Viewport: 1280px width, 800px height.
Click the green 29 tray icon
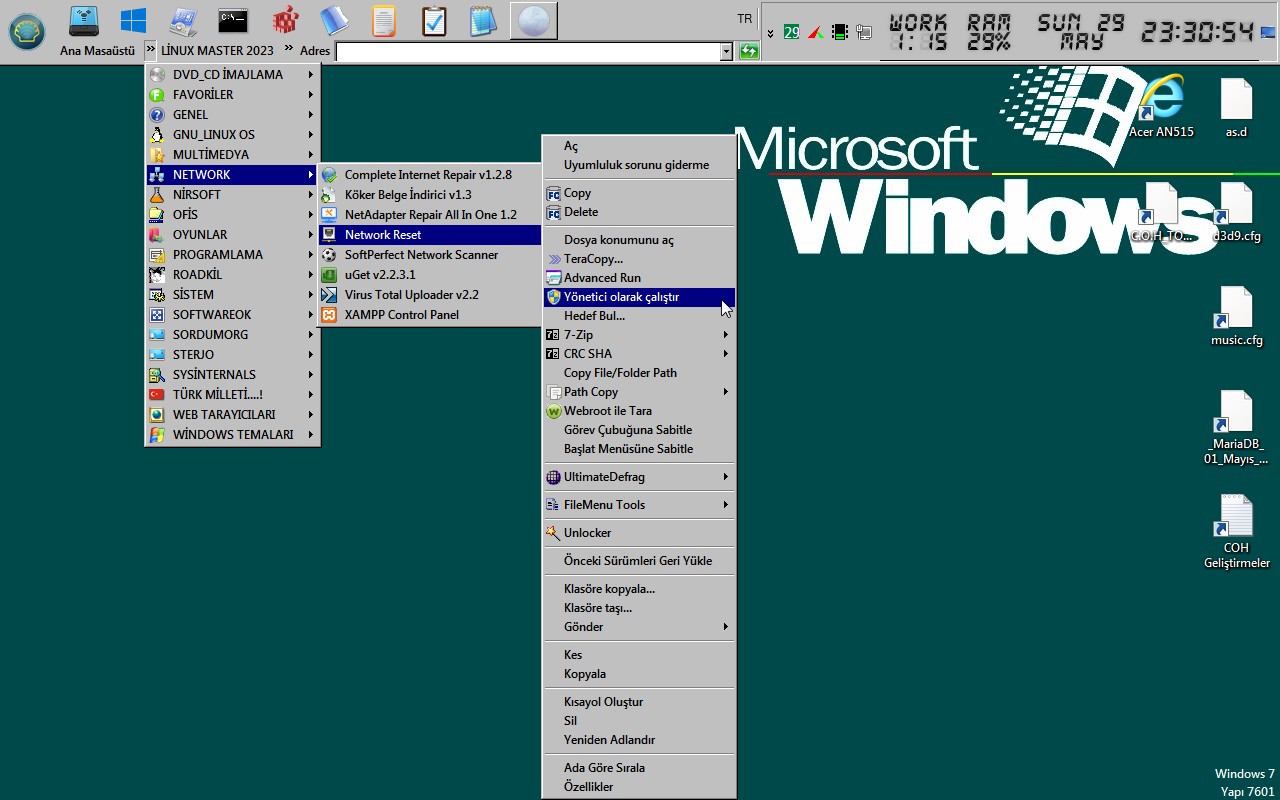pyautogui.click(x=791, y=32)
